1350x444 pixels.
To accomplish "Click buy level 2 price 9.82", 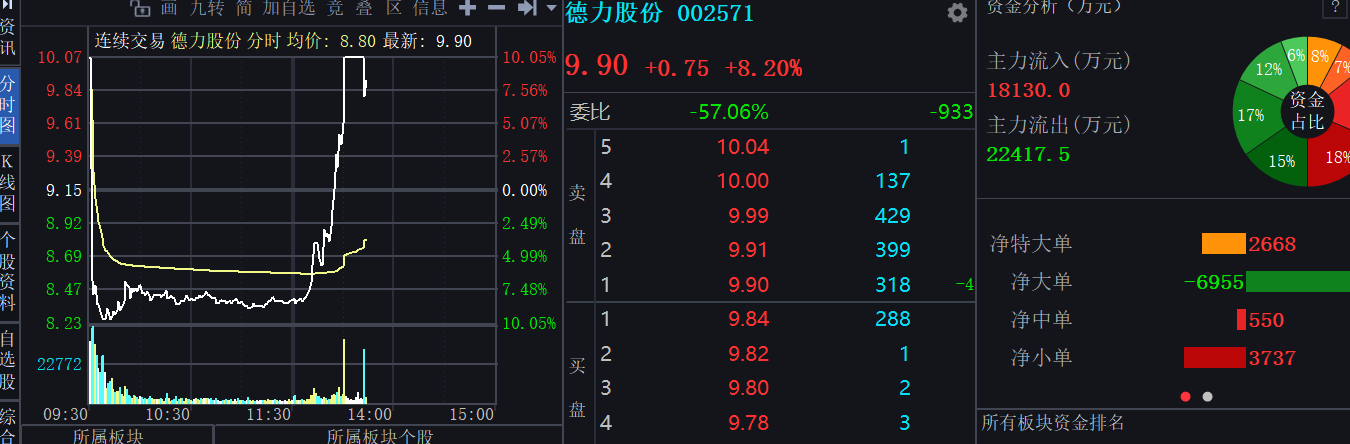I will [749, 354].
